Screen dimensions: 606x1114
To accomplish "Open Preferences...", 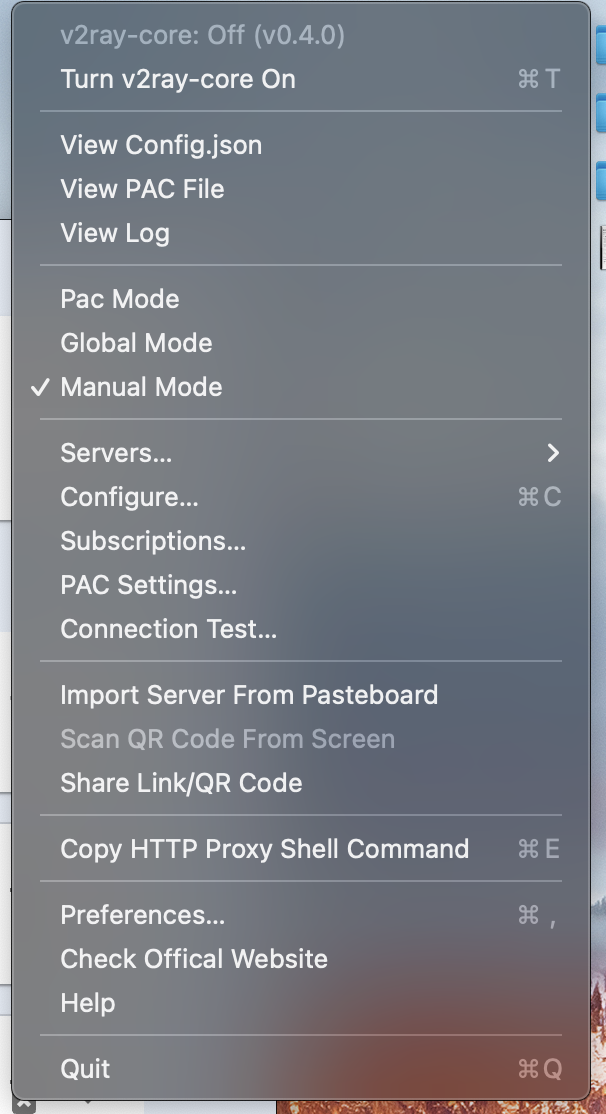I will click(x=142, y=915).
